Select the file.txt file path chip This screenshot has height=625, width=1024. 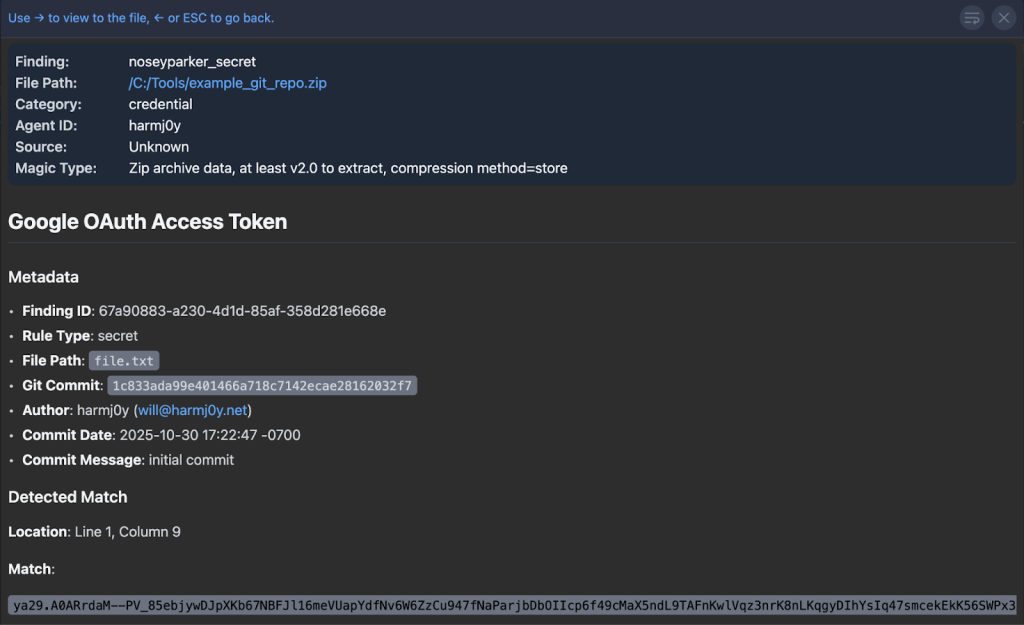[124, 361]
